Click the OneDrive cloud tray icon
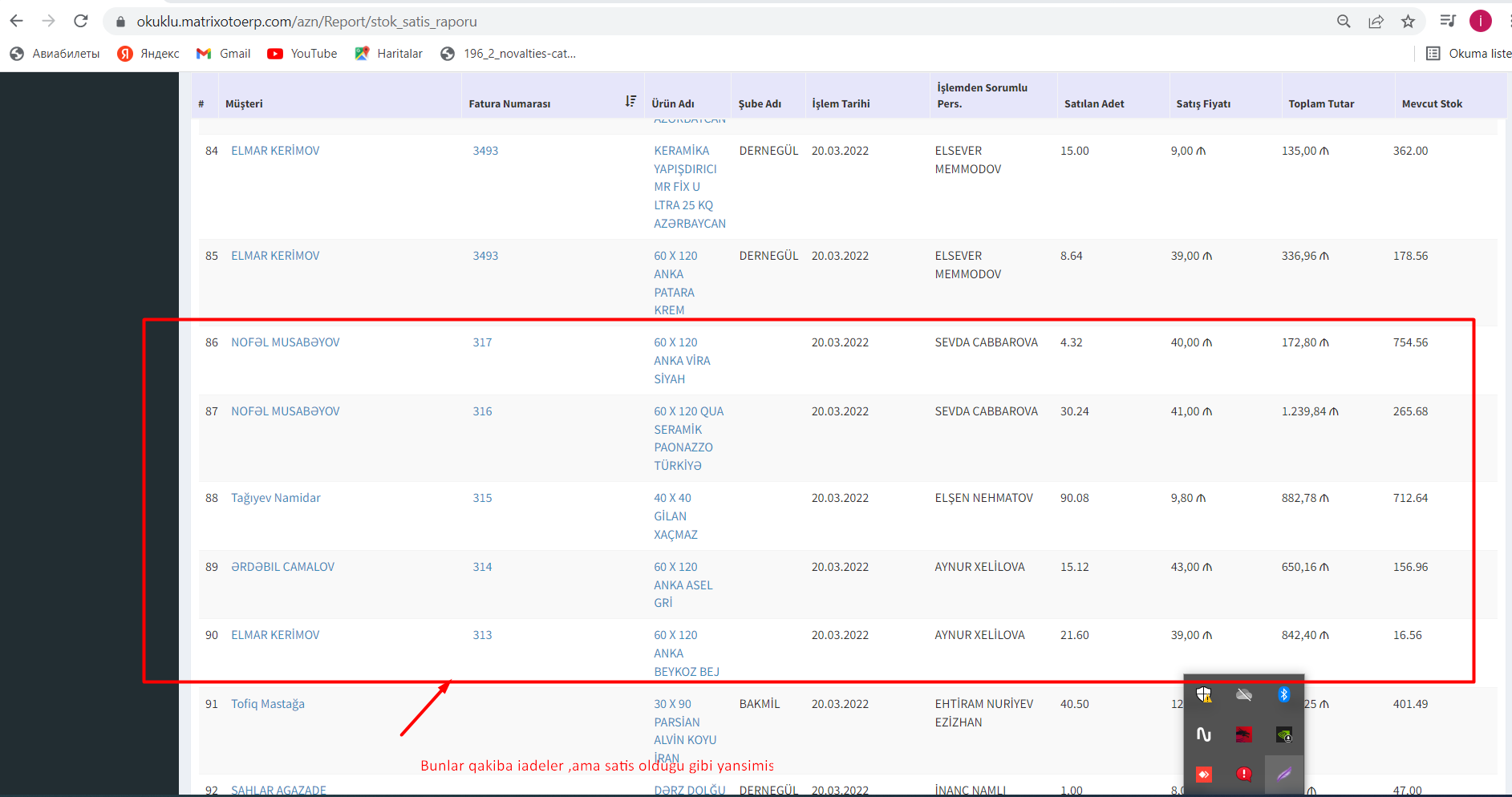1512x797 pixels. point(1244,694)
